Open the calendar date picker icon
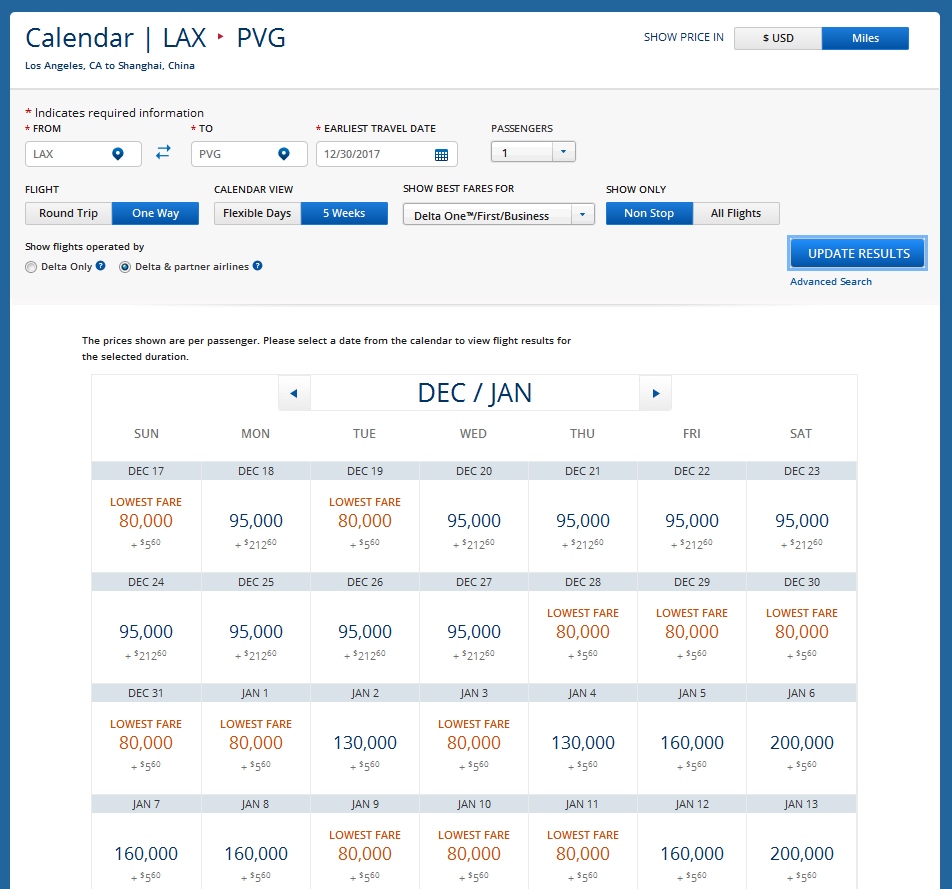 coord(441,155)
